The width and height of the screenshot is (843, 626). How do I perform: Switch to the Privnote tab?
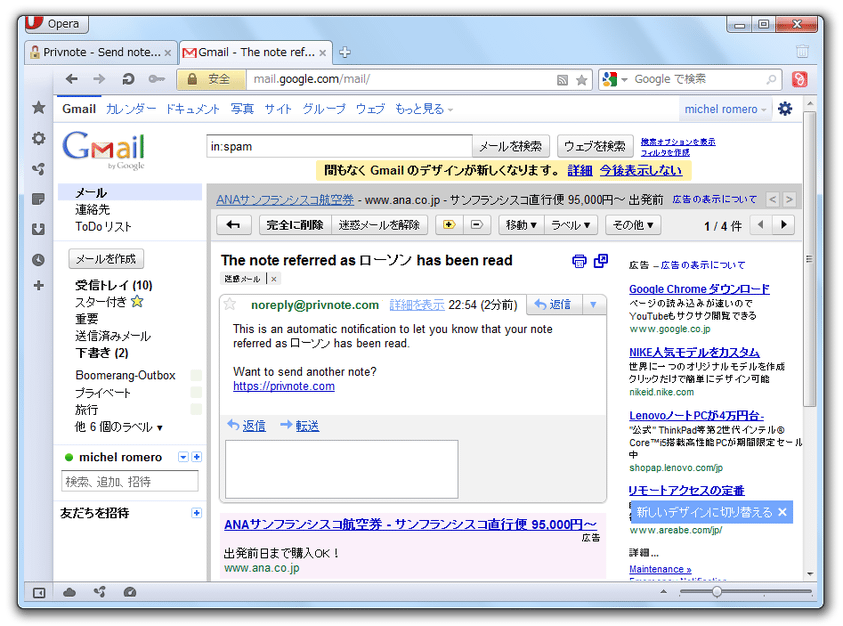[101, 52]
